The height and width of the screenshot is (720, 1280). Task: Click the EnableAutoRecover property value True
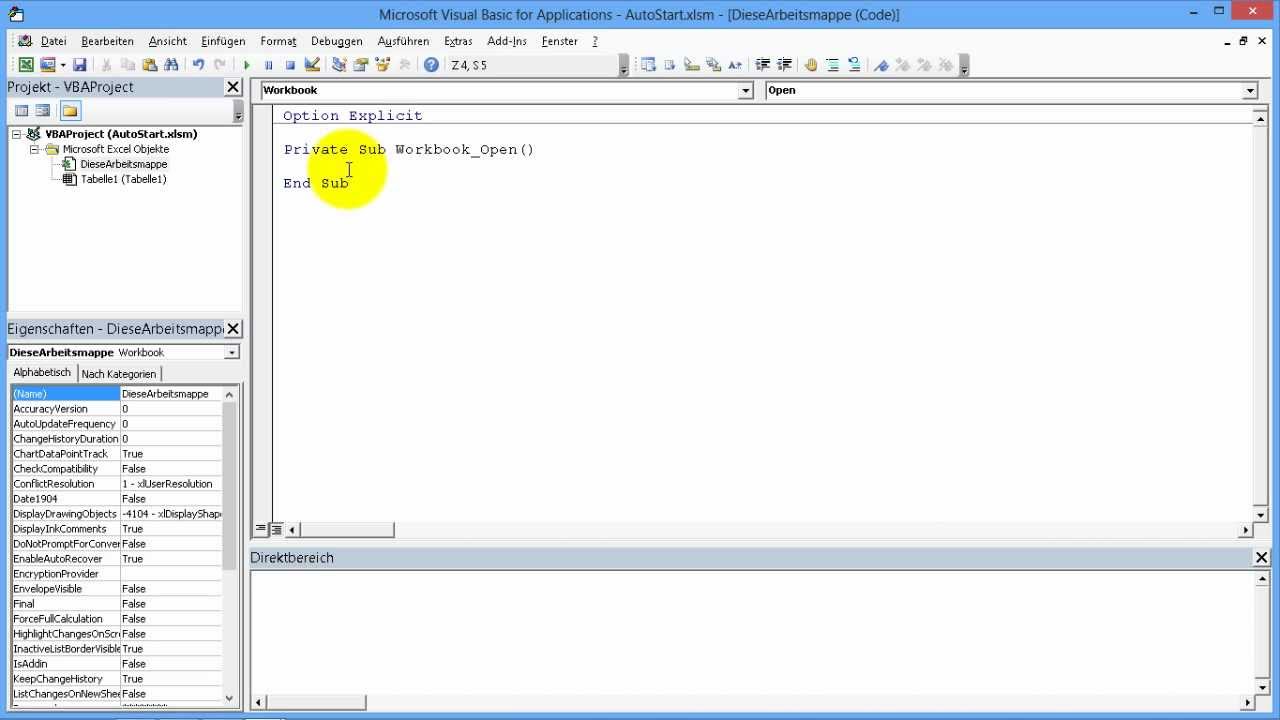pyautogui.click(x=171, y=559)
